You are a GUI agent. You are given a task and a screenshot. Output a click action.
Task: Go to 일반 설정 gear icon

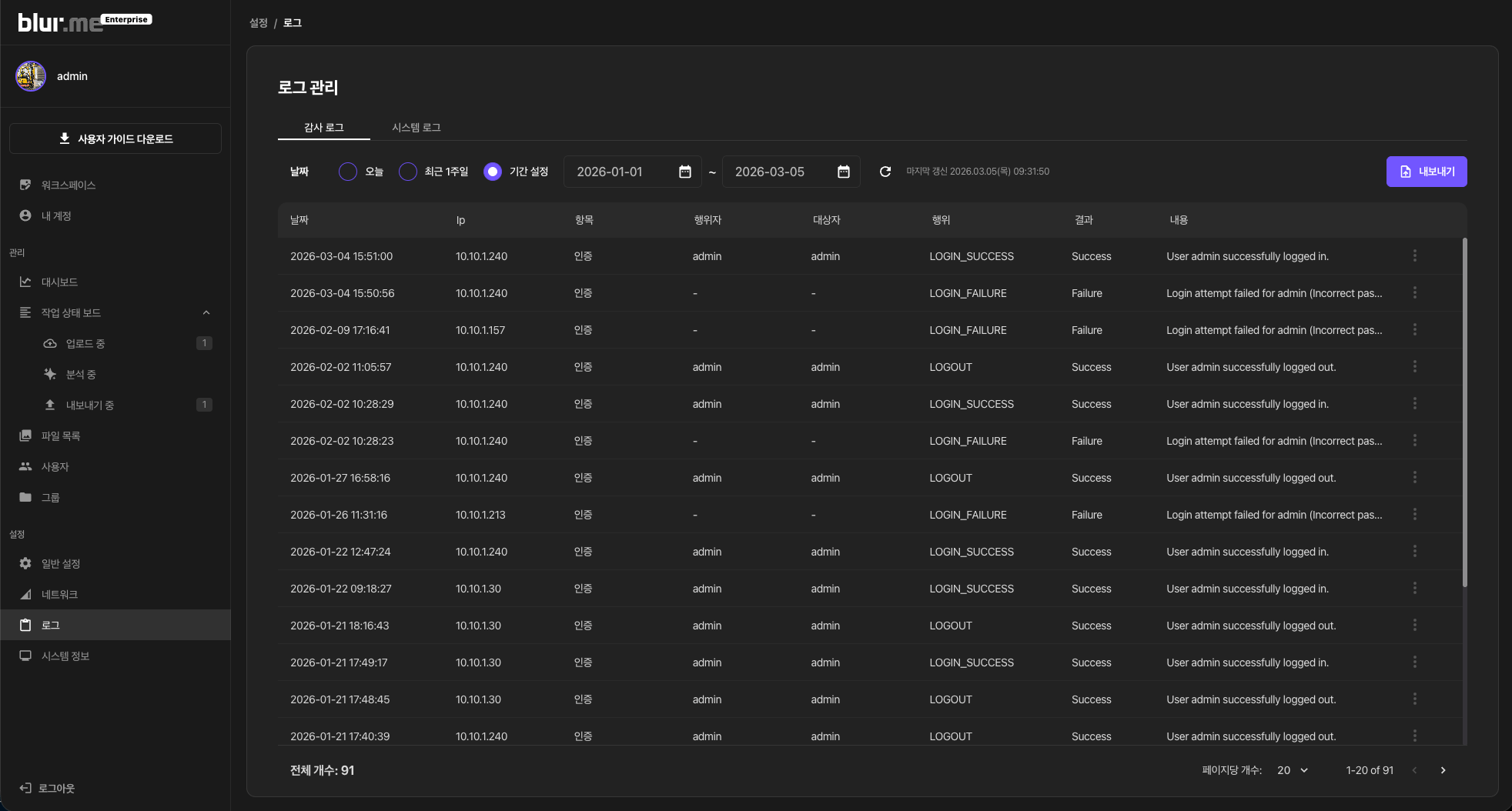tap(25, 563)
